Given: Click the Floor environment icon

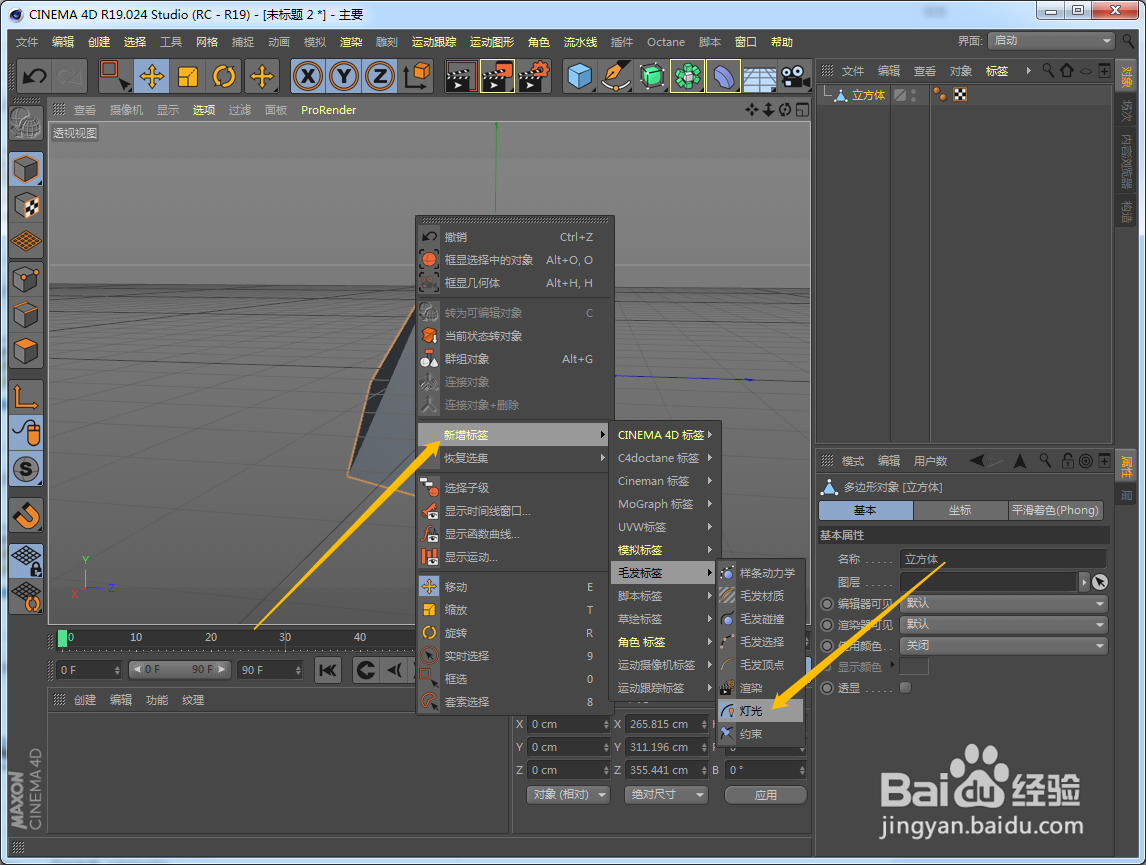Looking at the screenshot, I should coord(759,76).
